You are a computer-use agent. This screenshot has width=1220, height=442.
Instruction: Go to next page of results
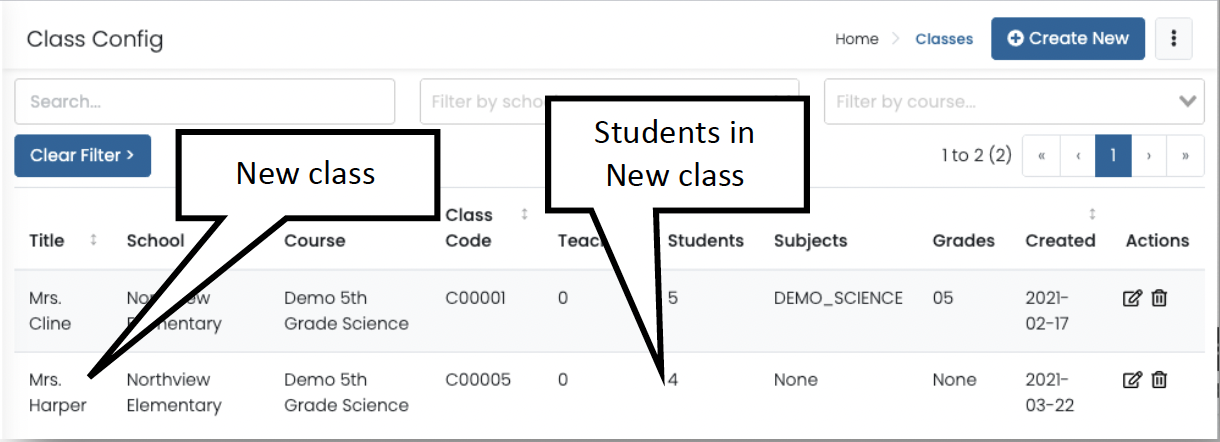tap(1149, 156)
